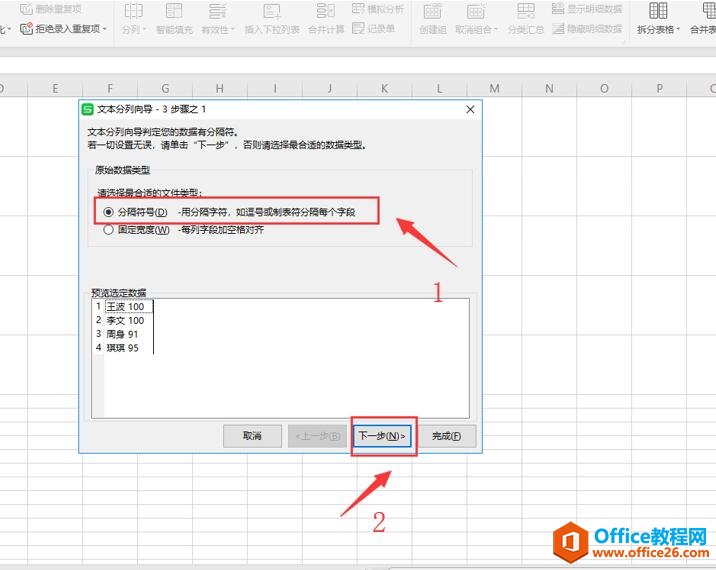Click the 下一步(N) button
The width and height of the screenshot is (716, 570).
pyautogui.click(x=382, y=436)
